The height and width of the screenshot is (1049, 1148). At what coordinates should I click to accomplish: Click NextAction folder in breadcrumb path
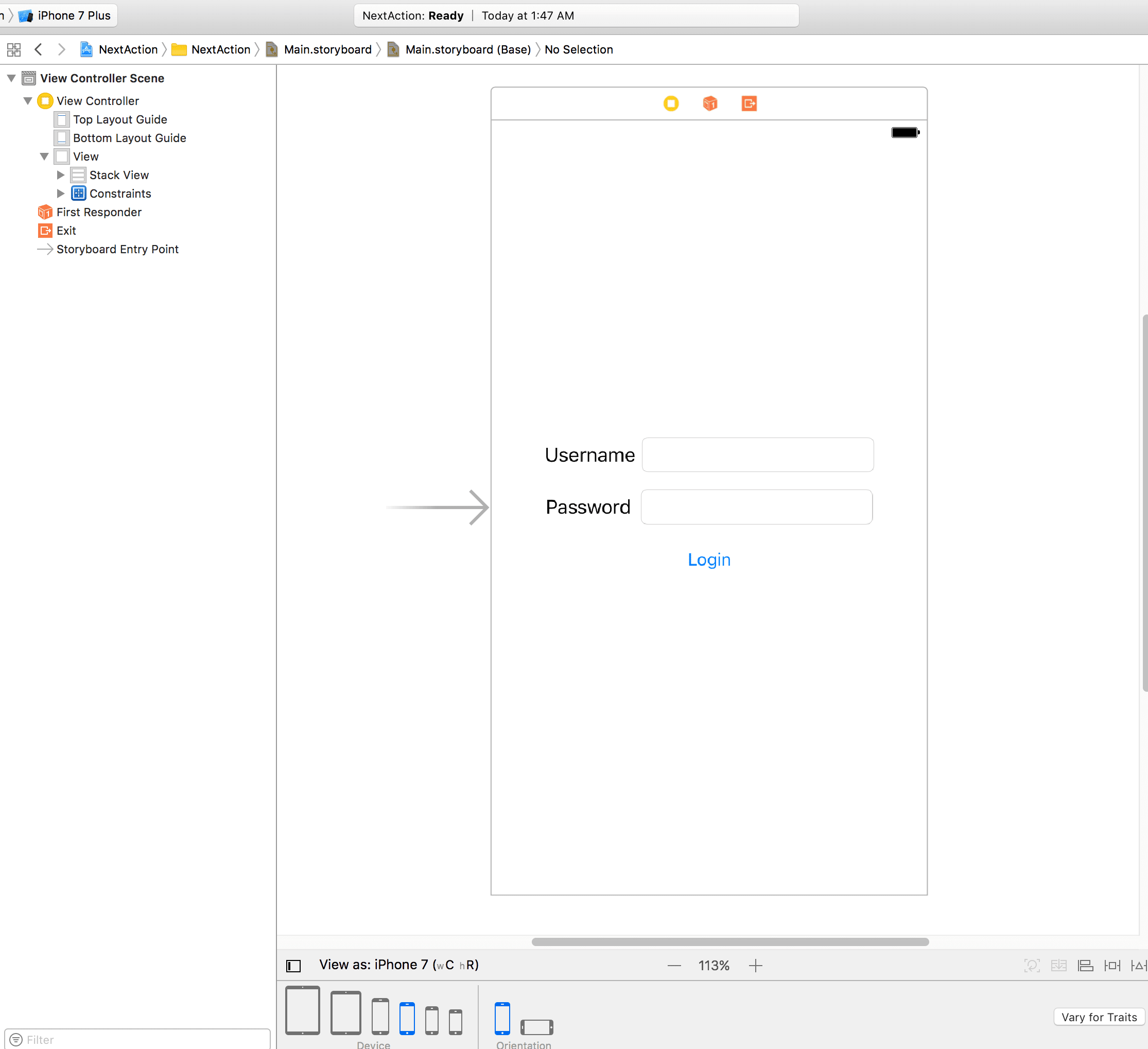[220, 49]
